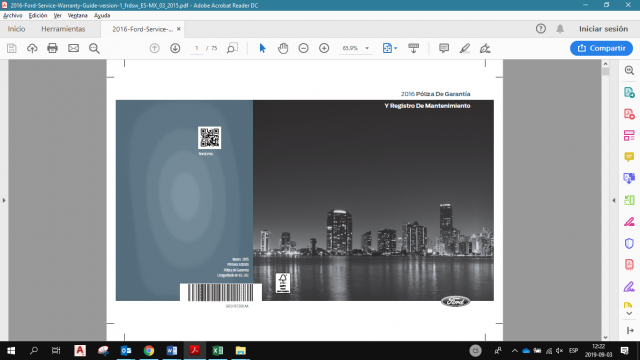Switch to the Herramientas tab
The image size is (640, 360).
coord(63,29)
